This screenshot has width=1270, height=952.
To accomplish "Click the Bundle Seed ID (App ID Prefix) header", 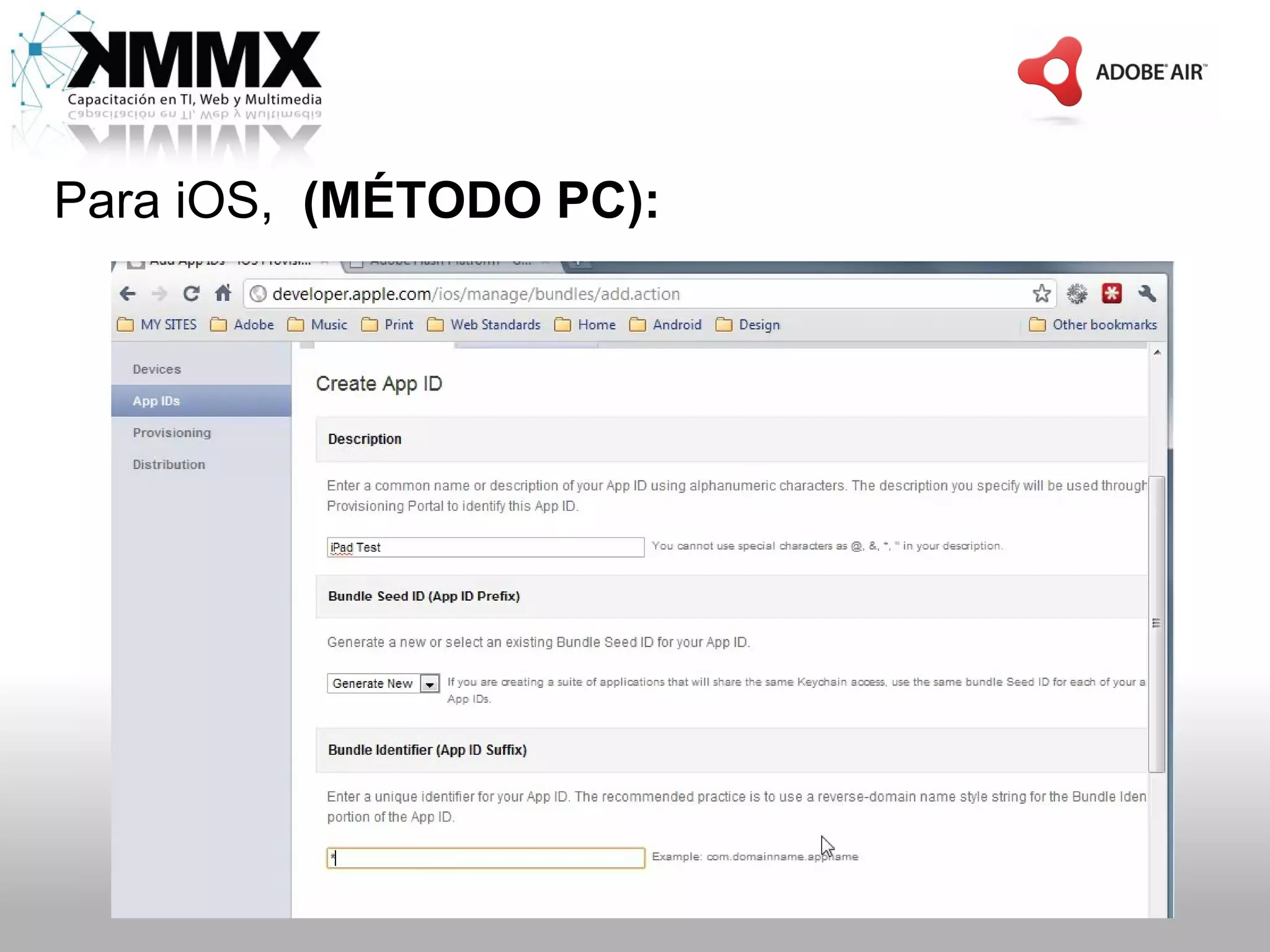I will pyautogui.click(x=732, y=596).
